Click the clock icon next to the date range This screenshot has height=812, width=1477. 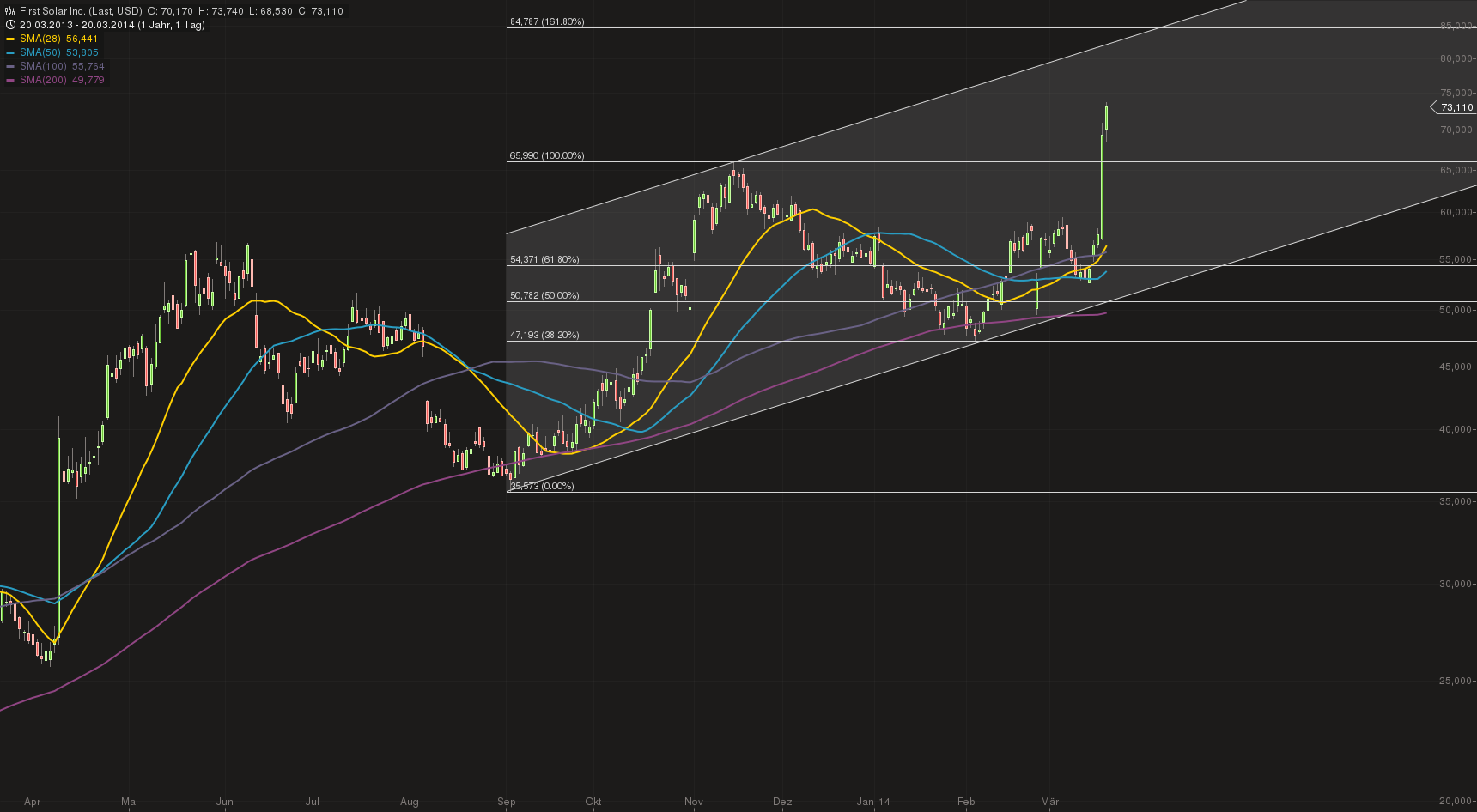point(10,25)
